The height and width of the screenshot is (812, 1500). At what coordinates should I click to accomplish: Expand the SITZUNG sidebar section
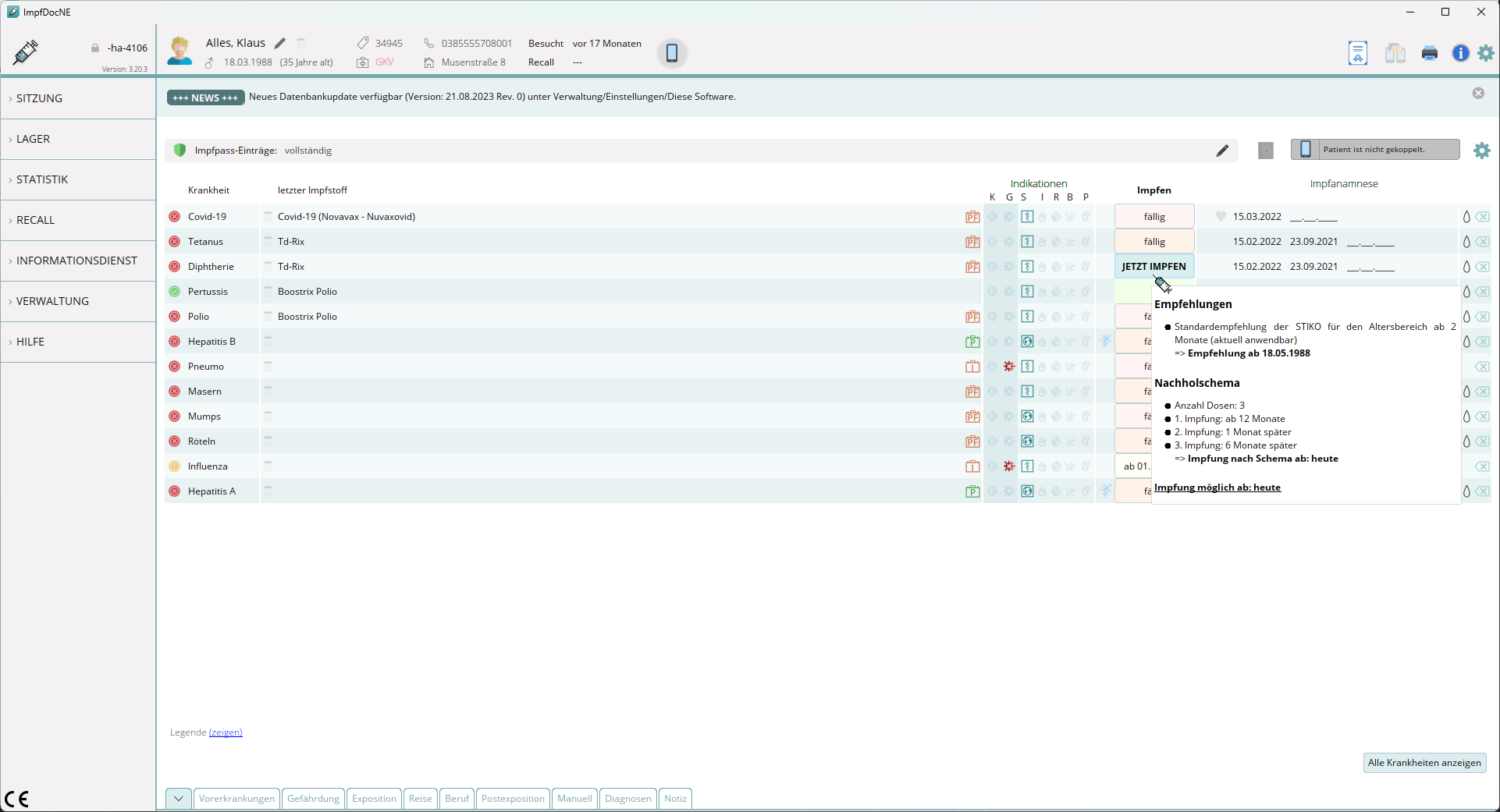pyautogui.click(x=78, y=98)
